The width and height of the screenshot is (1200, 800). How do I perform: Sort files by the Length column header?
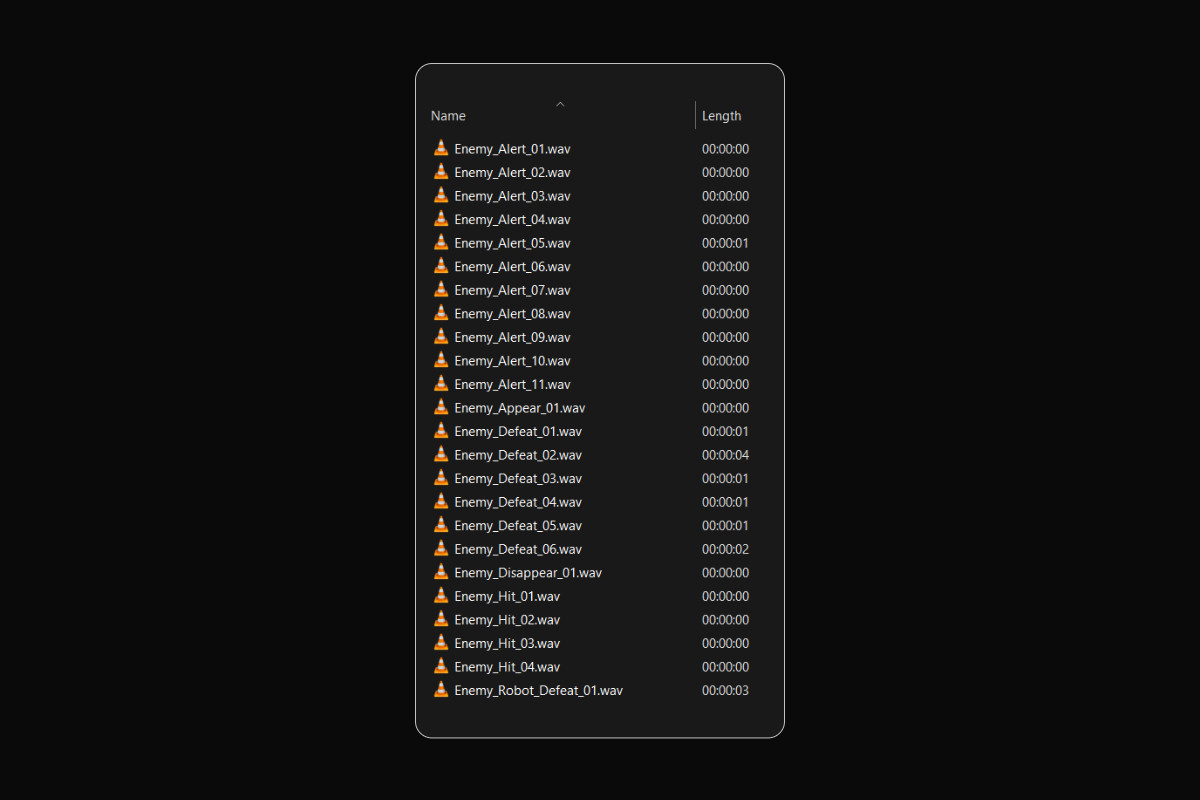(x=721, y=116)
